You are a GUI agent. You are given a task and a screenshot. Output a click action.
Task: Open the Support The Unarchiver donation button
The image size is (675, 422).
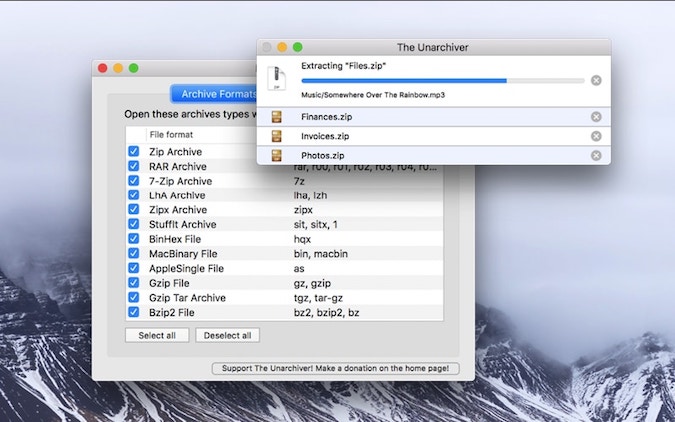click(x=335, y=369)
